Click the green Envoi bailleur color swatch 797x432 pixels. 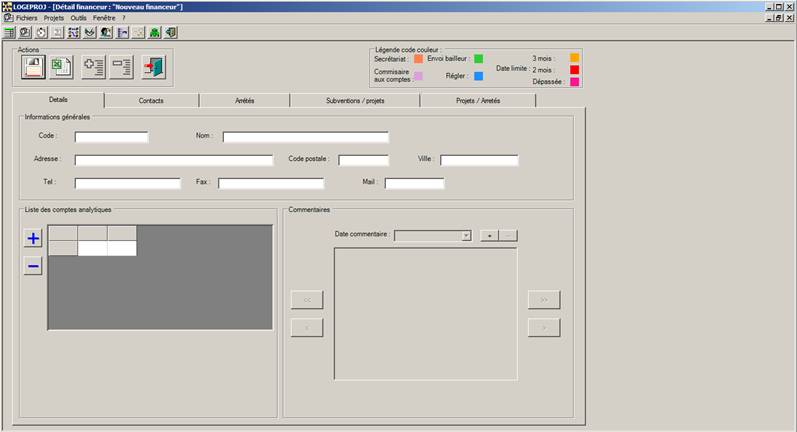click(478, 59)
